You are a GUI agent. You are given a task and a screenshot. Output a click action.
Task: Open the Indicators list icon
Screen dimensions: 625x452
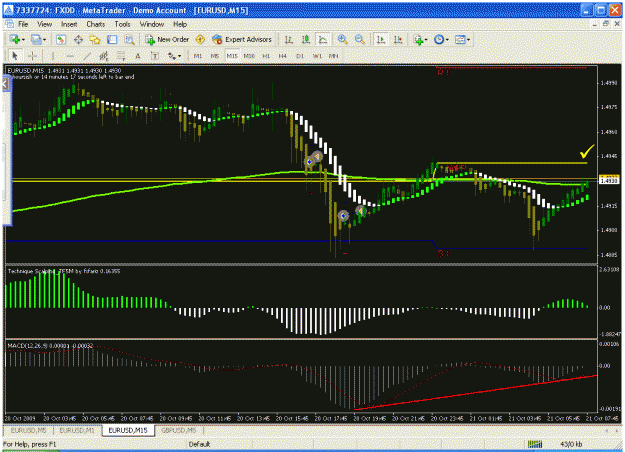418,39
